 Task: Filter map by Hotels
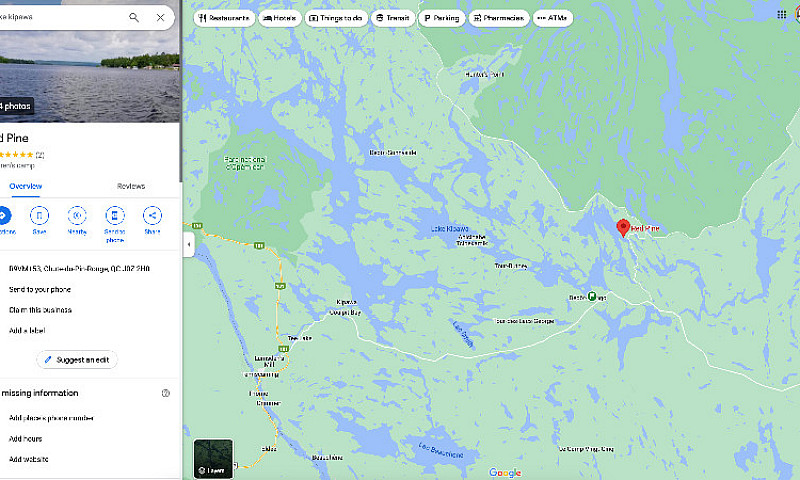click(280, 18)
